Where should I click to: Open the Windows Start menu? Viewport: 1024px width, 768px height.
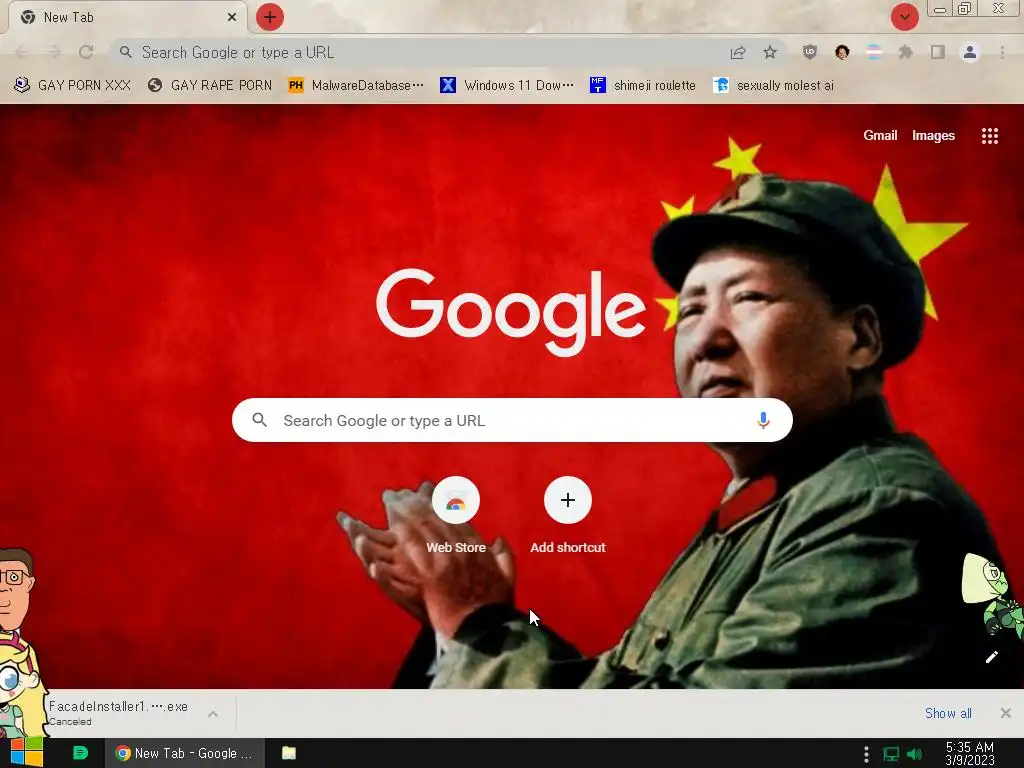pos(26,753)
